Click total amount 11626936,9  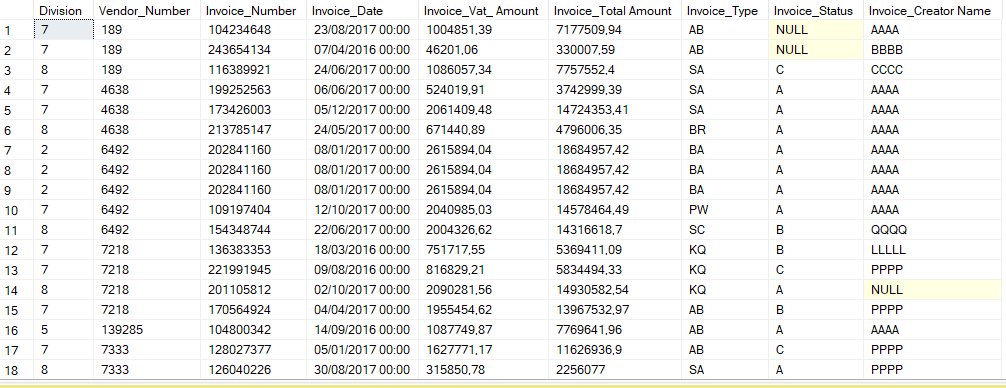[588, 350]
